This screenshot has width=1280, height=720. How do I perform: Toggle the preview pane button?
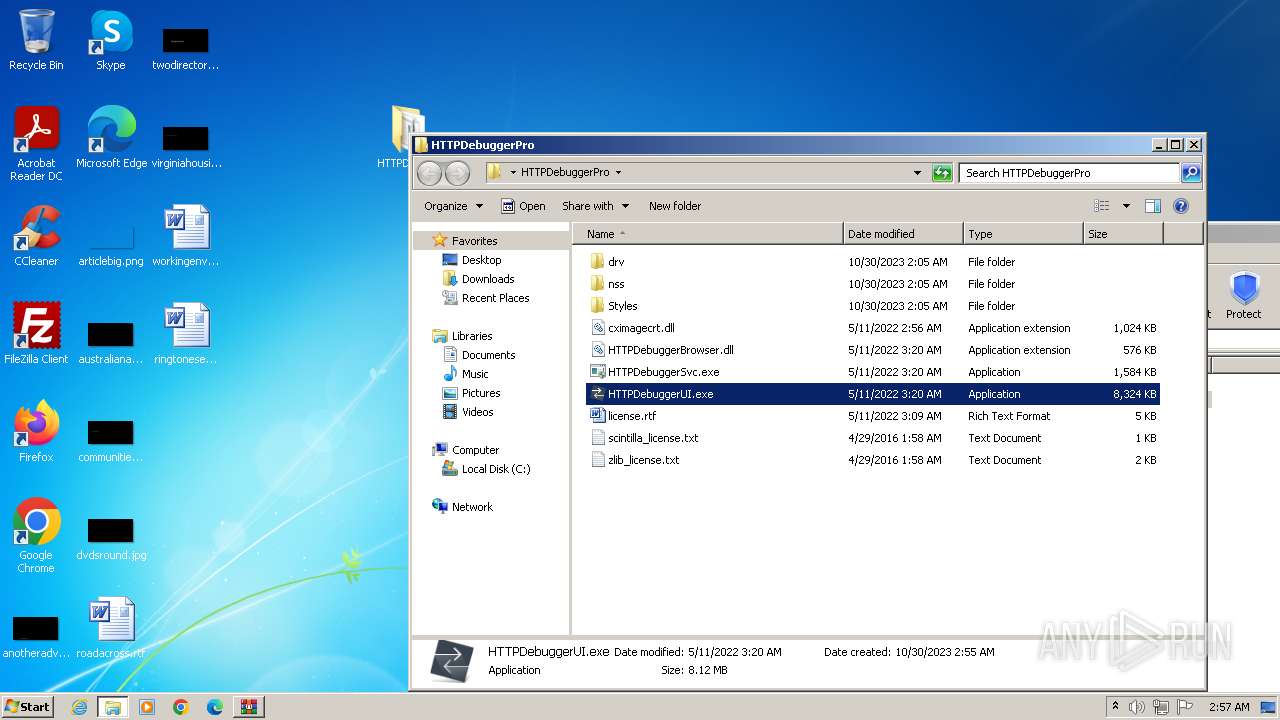click(1153, 206)
